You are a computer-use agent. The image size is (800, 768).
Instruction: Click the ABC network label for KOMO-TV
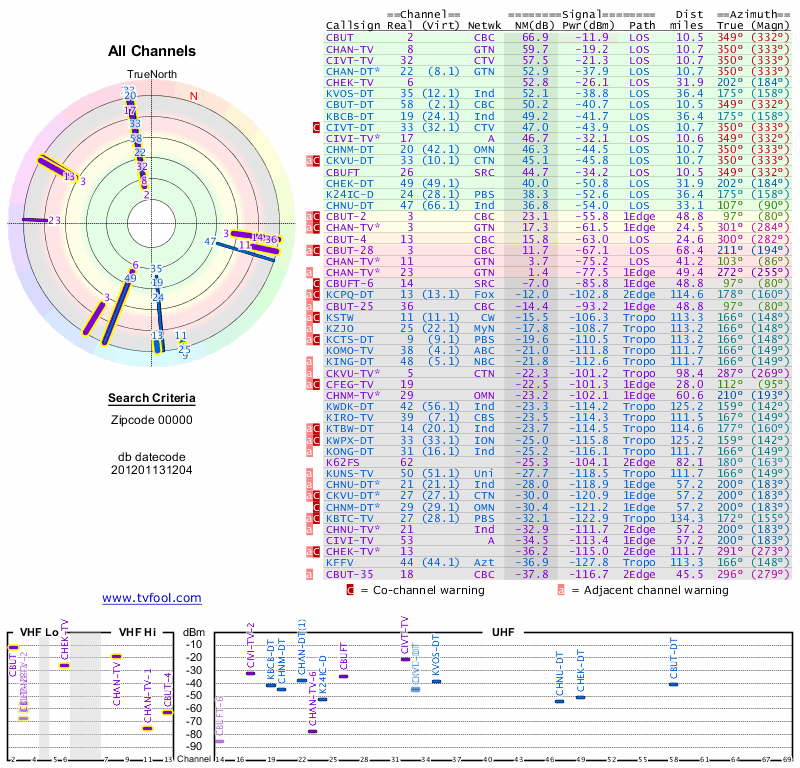tap(484, 351)
